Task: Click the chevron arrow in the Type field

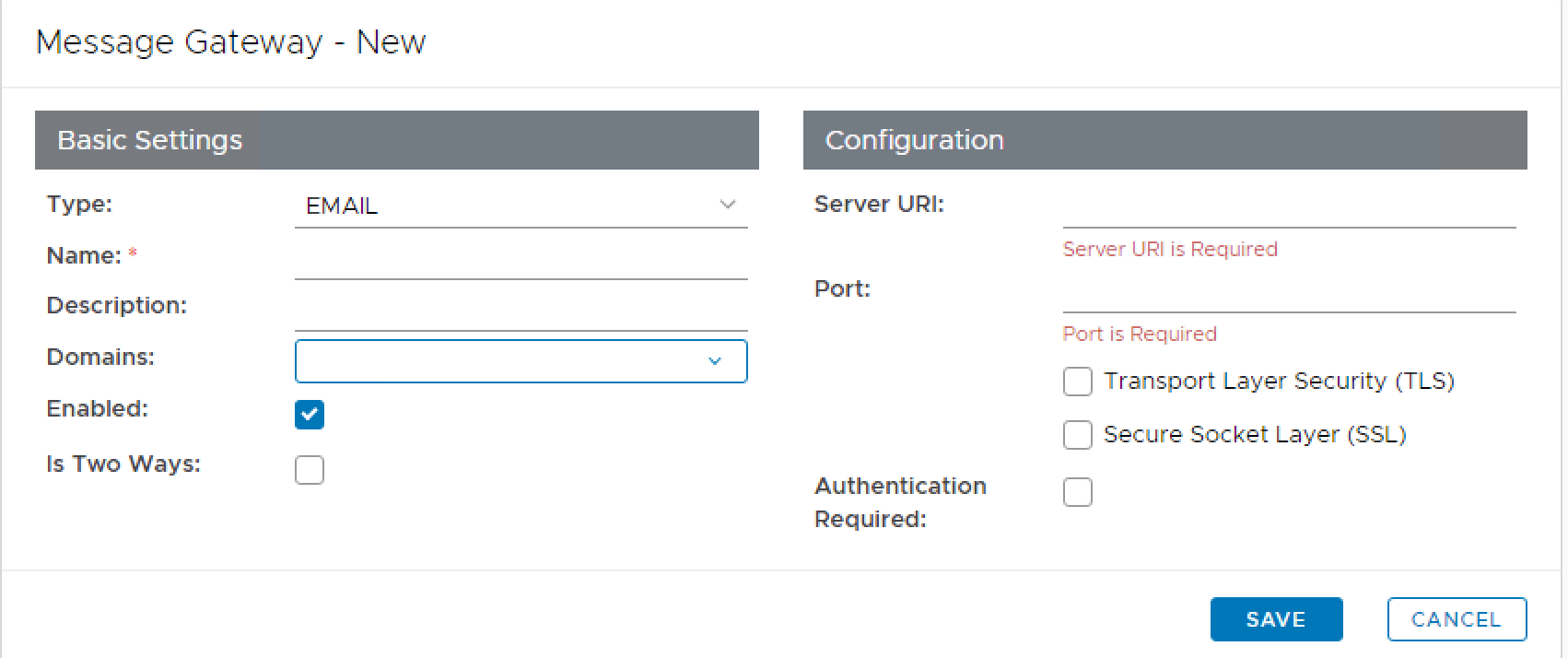Action: 727,205
